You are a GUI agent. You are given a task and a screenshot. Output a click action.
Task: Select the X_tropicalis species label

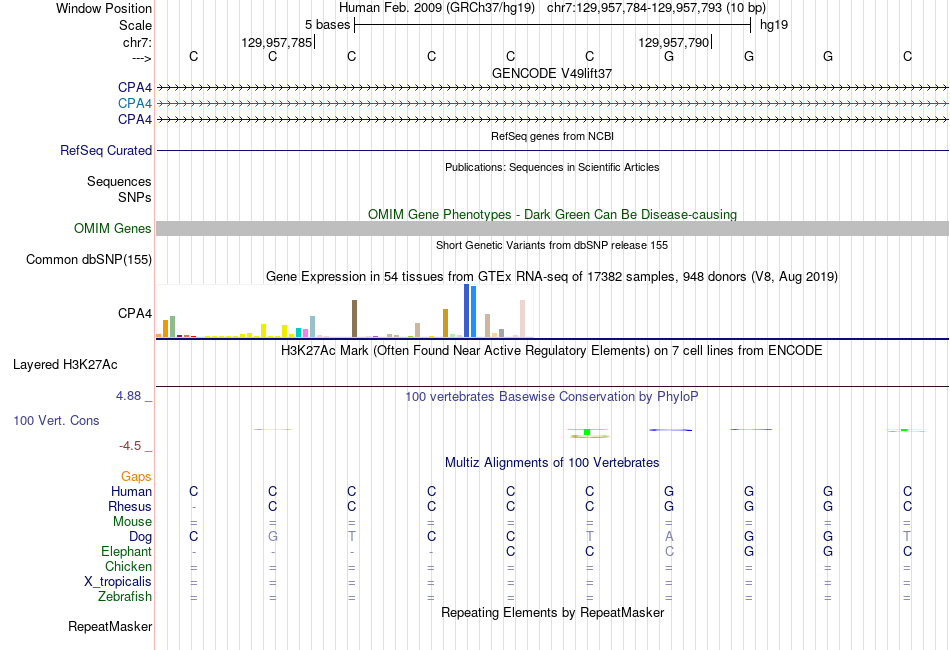click(118, 582)
